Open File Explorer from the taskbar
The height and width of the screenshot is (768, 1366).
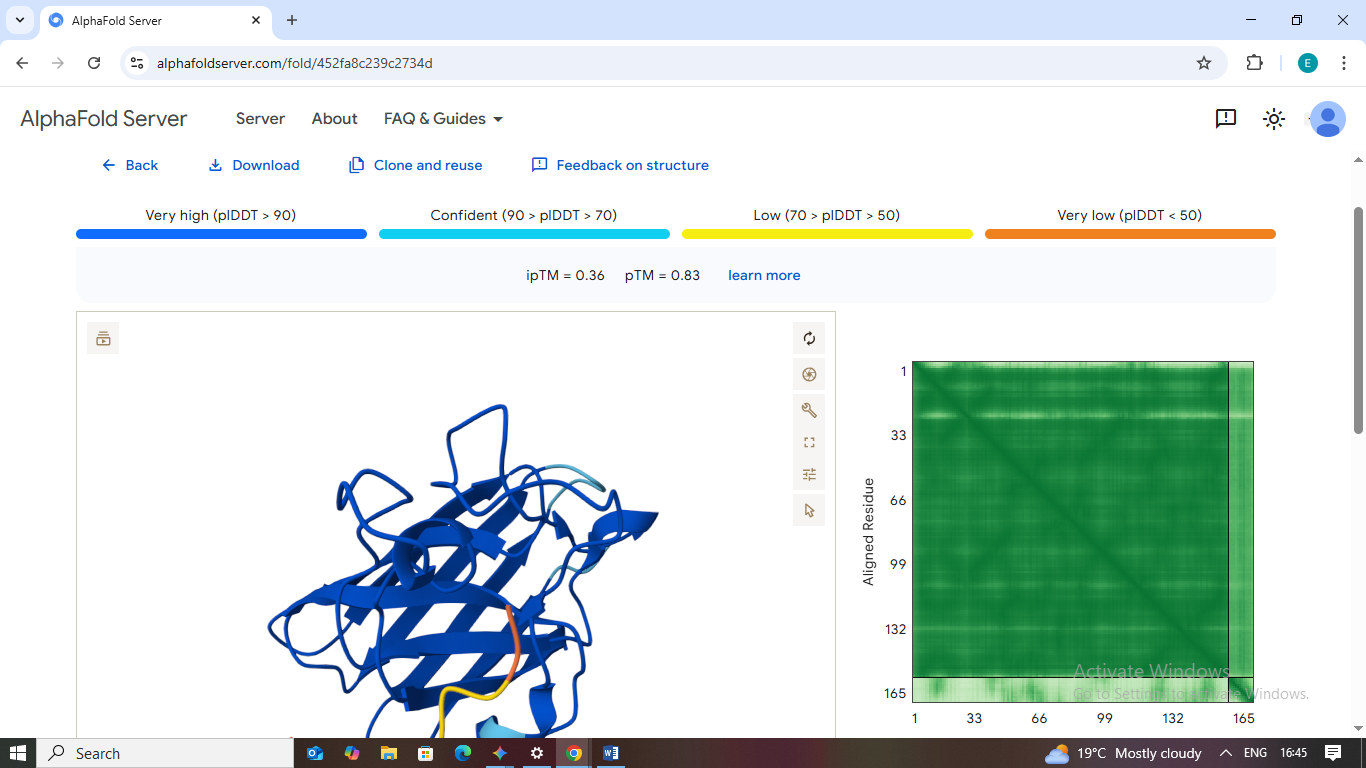coord(389,753)
